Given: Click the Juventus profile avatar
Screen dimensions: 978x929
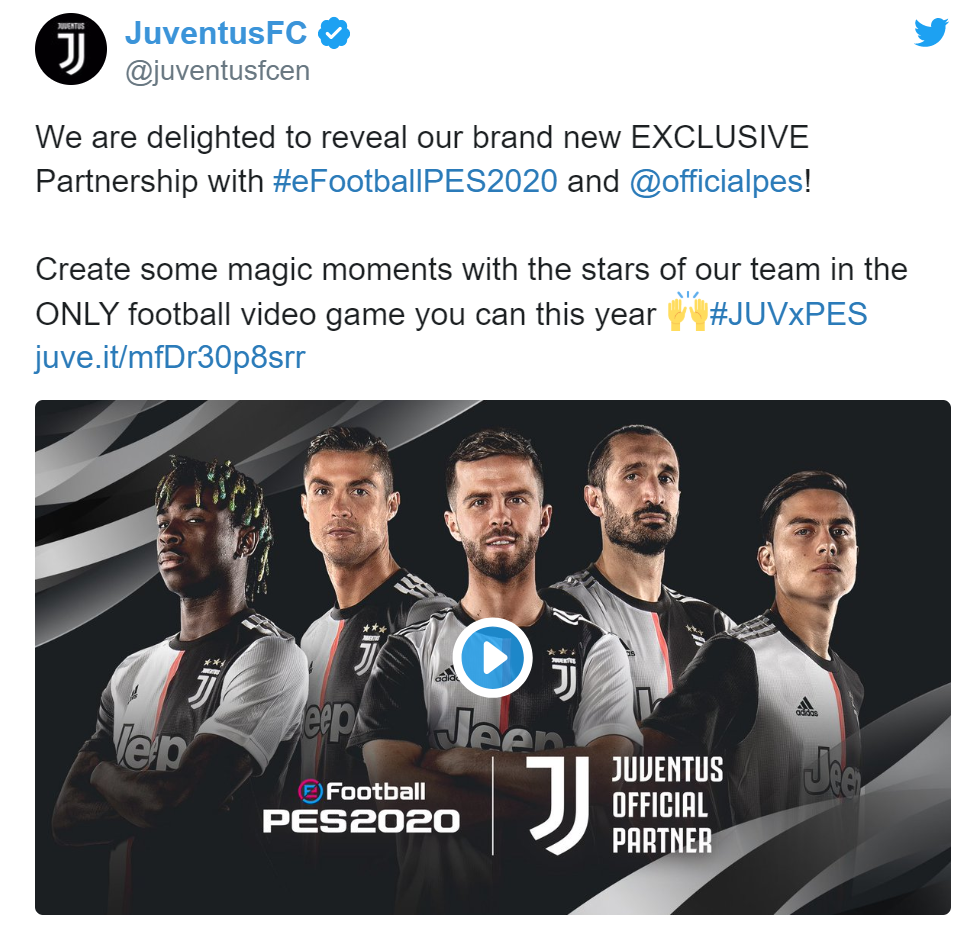Looking at the screenshot, I should pos(70,49).
